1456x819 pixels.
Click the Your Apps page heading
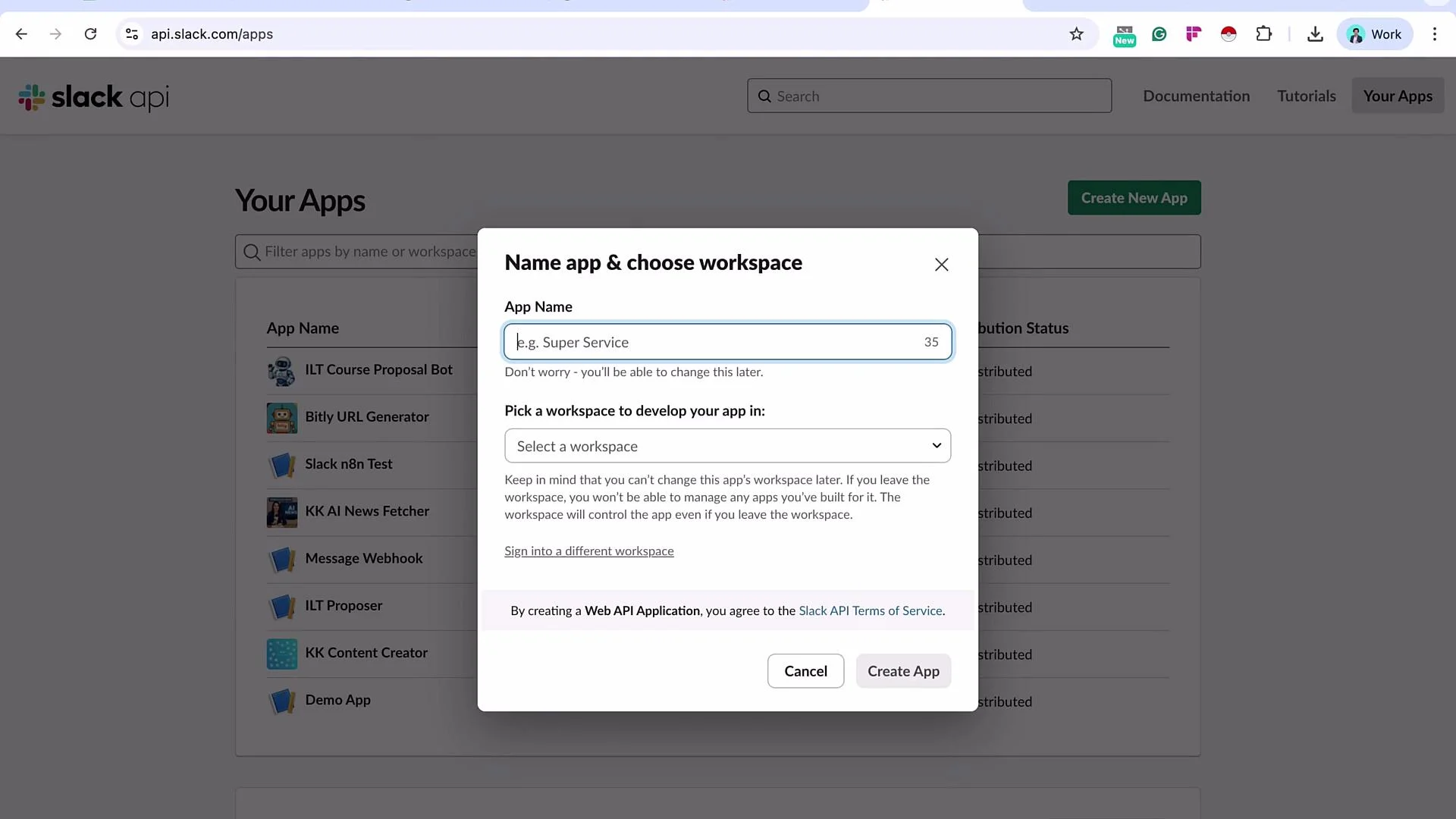pos(300,201)
